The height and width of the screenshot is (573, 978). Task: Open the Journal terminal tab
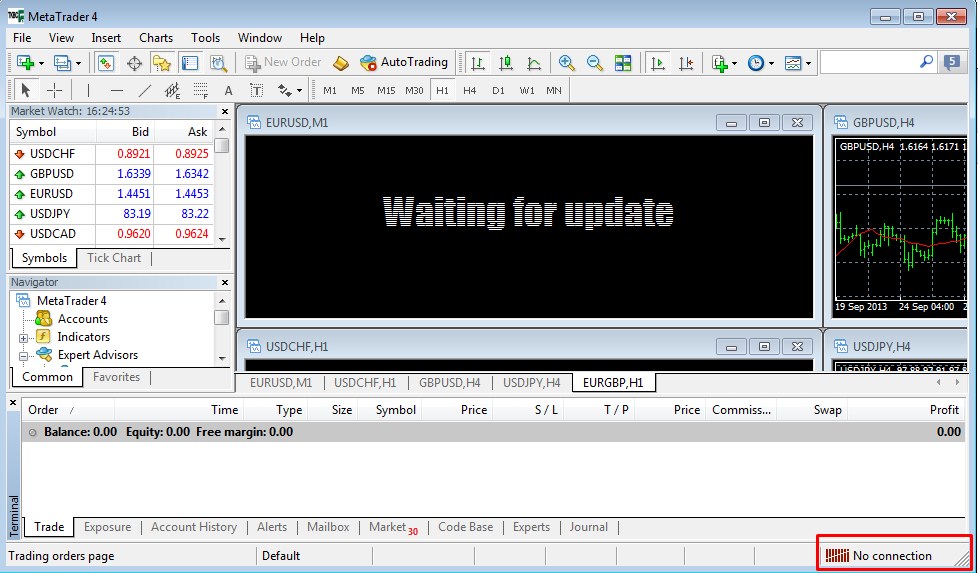pyautogui.click(x=588, y=527)
